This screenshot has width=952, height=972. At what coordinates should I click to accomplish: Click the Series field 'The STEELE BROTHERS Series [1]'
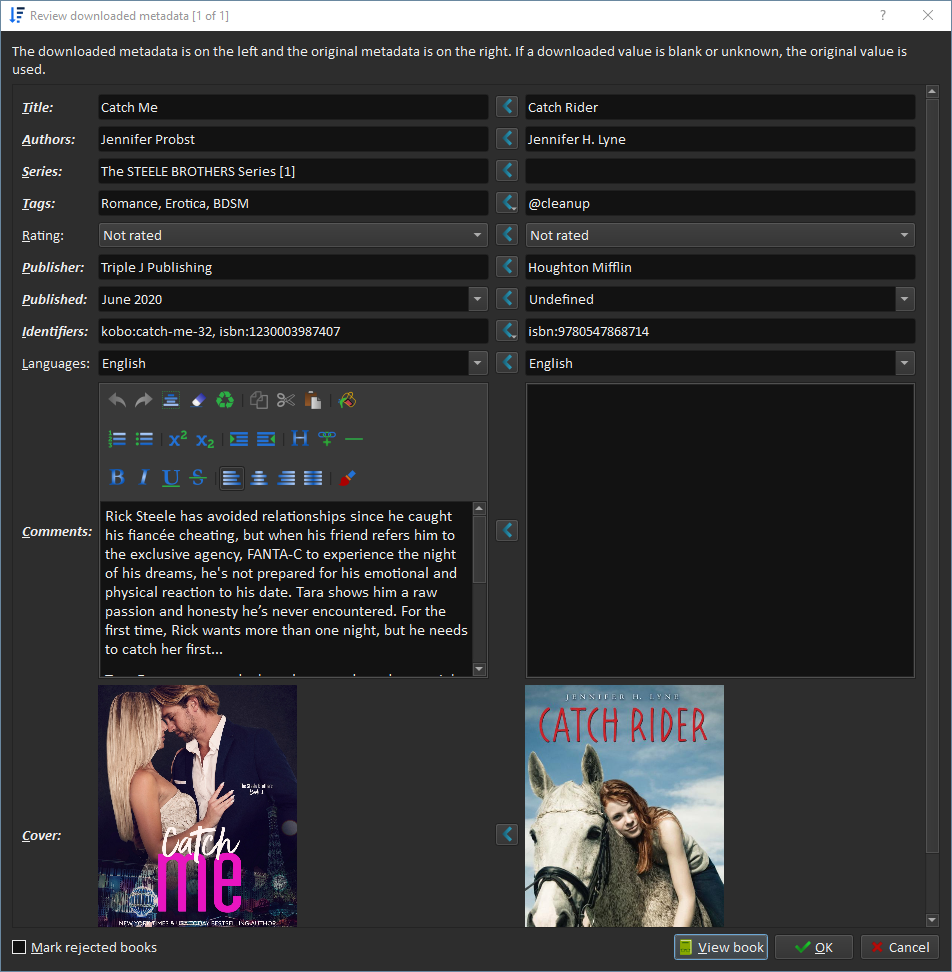pyautogui.click(x=293, y=171)
